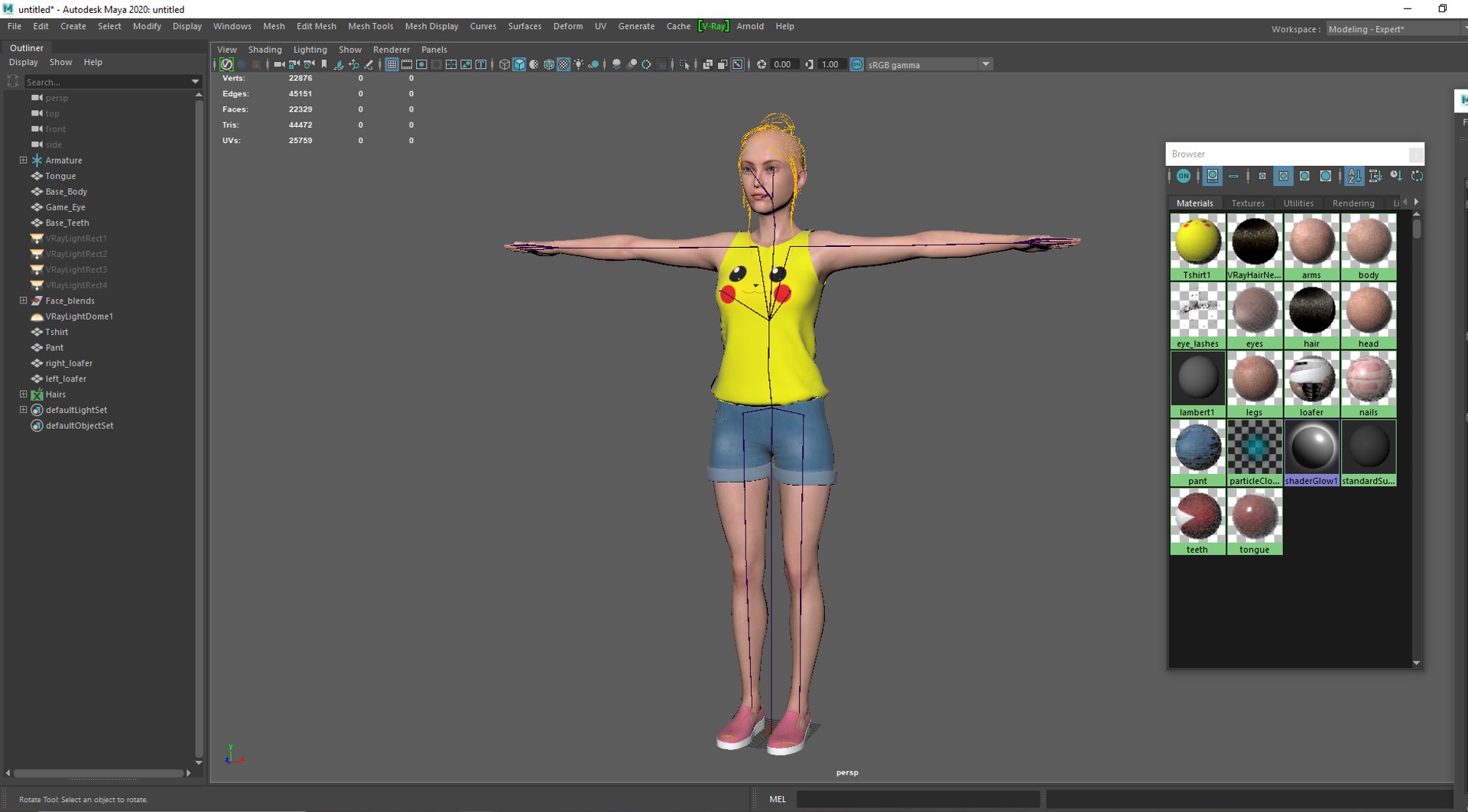Toggle the view transform ON icon
Image resolution: width=1468 pixels, height=812 pixels.
coord(856,64)
